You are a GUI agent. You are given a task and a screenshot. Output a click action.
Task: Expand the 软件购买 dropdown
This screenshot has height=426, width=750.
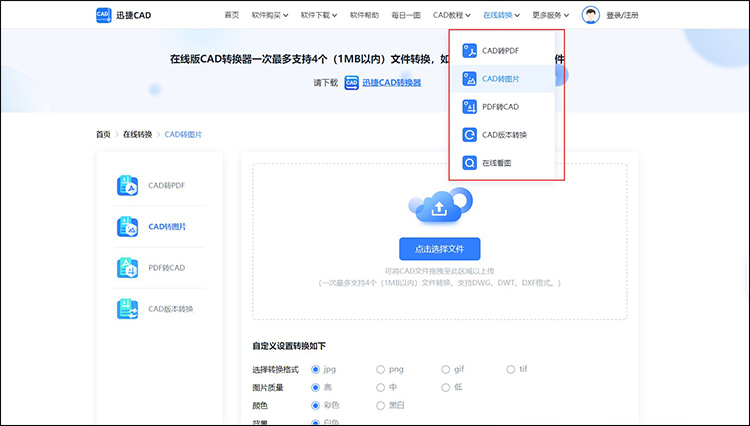(x=270, y=15)
